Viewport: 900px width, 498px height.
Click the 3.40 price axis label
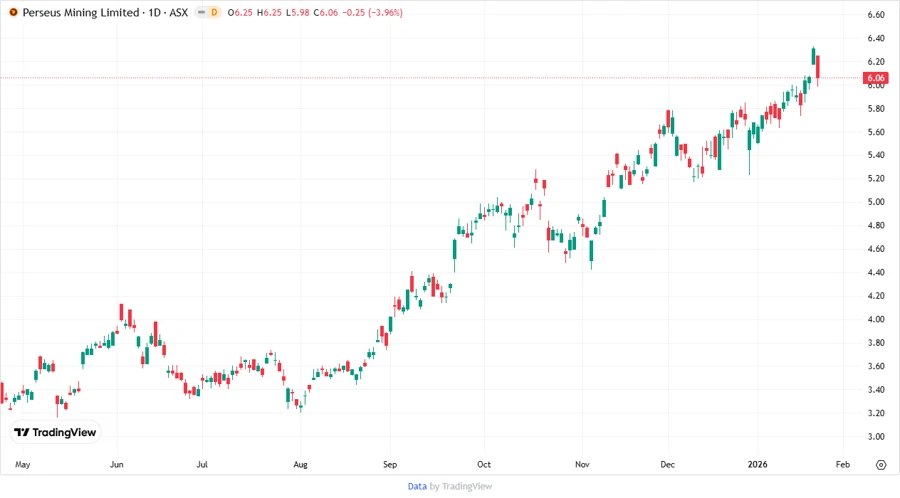[876, 390]
